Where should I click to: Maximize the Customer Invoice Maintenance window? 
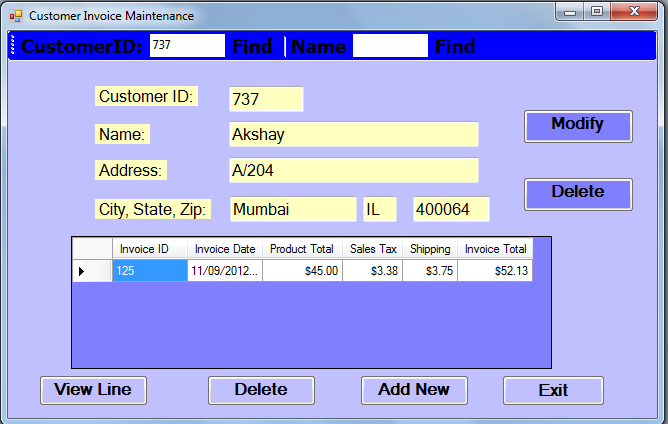pos(597,13)
